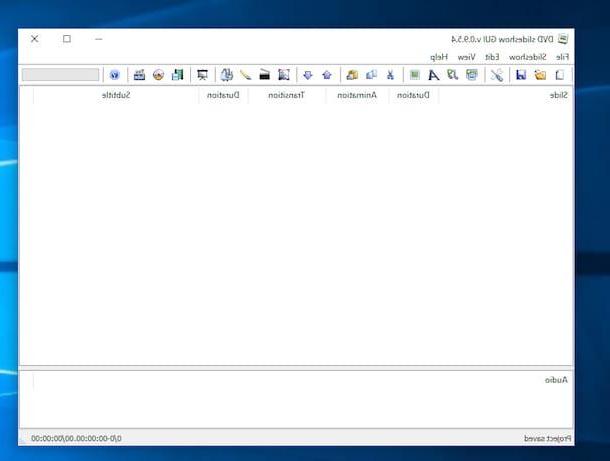Click the black clapperboard icon
The width and height of the screenshot is (610, 461).
point(265,75)
